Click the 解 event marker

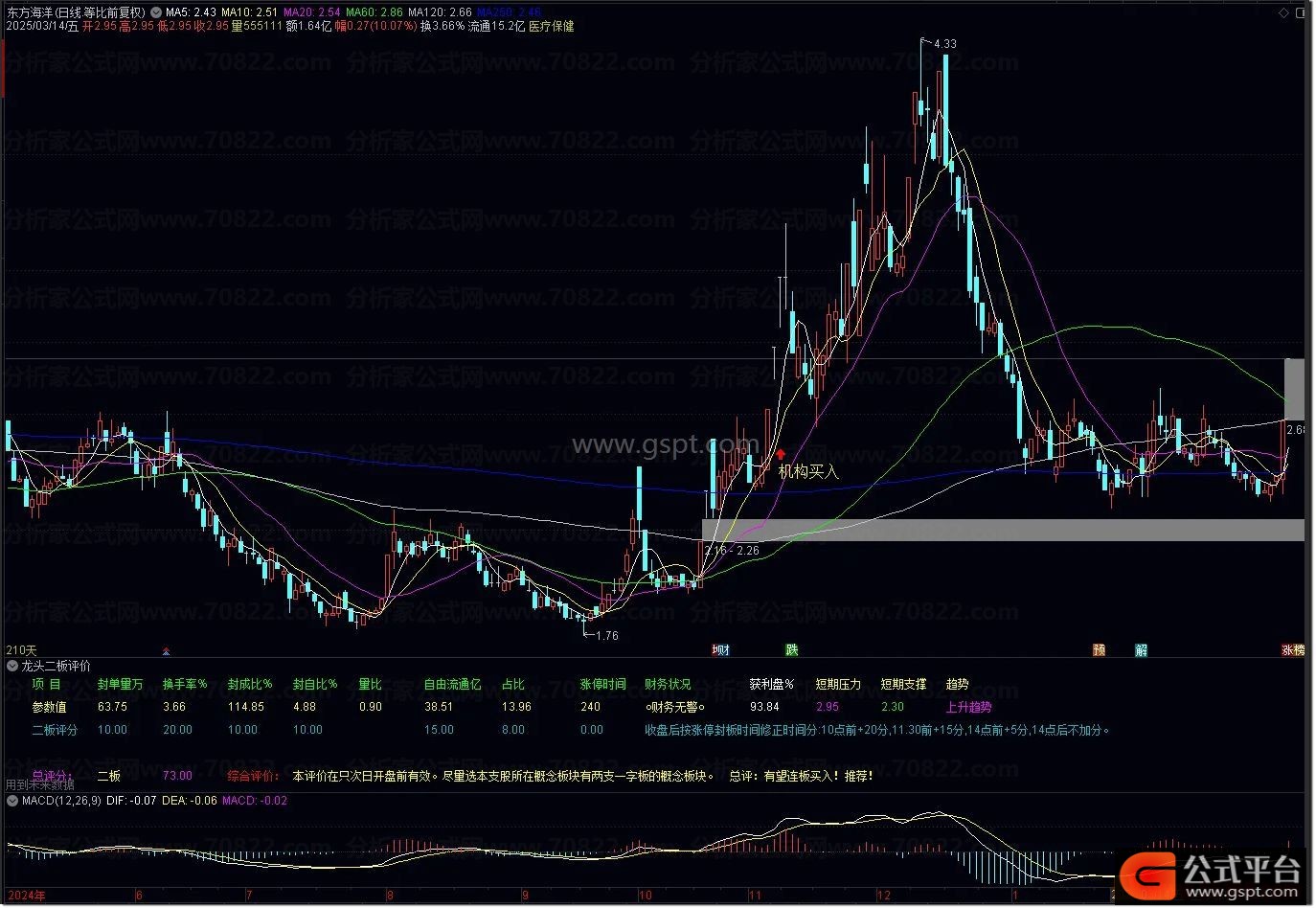(1142, 650)
